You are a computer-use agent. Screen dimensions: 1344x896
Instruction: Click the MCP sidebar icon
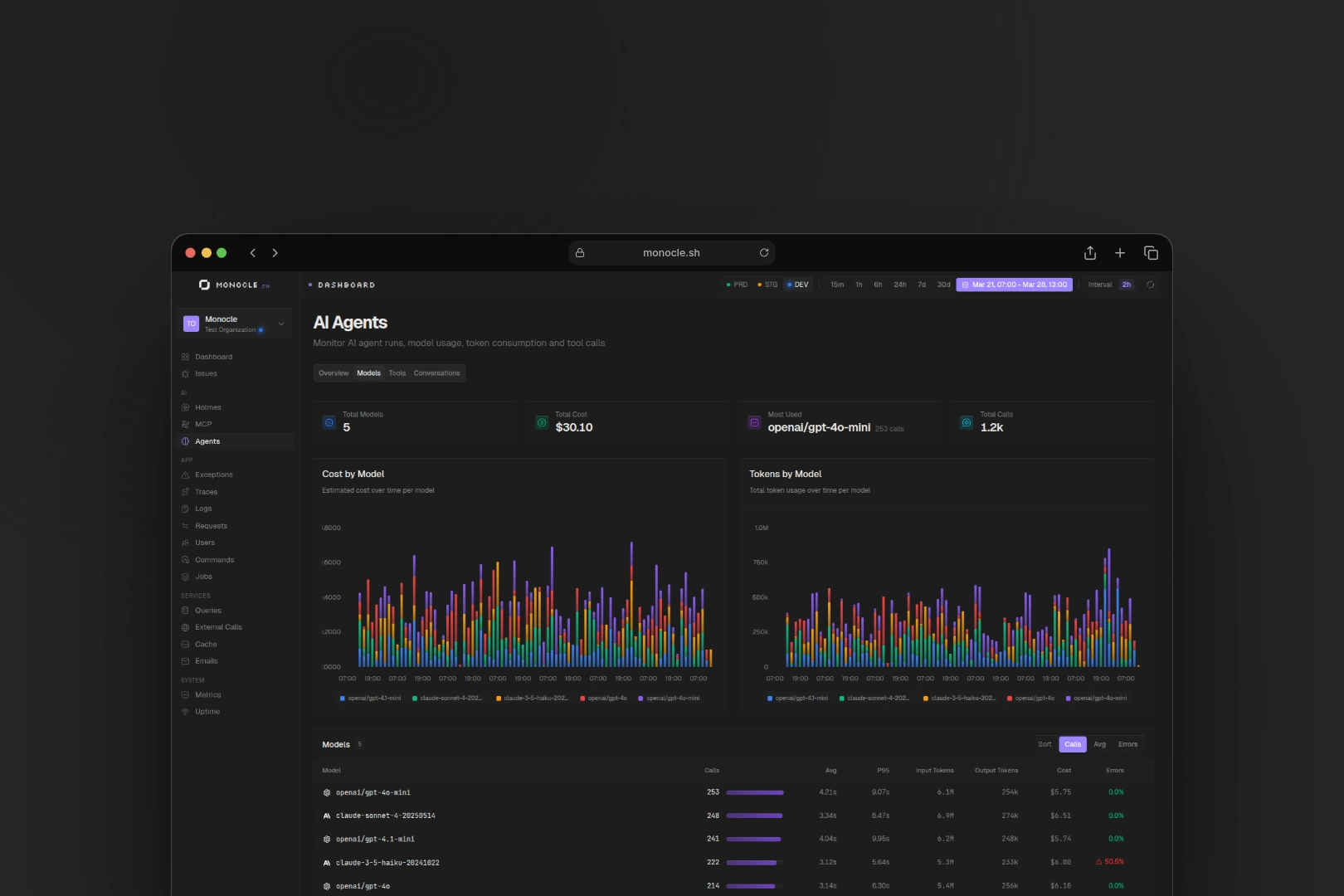[185, 424]
